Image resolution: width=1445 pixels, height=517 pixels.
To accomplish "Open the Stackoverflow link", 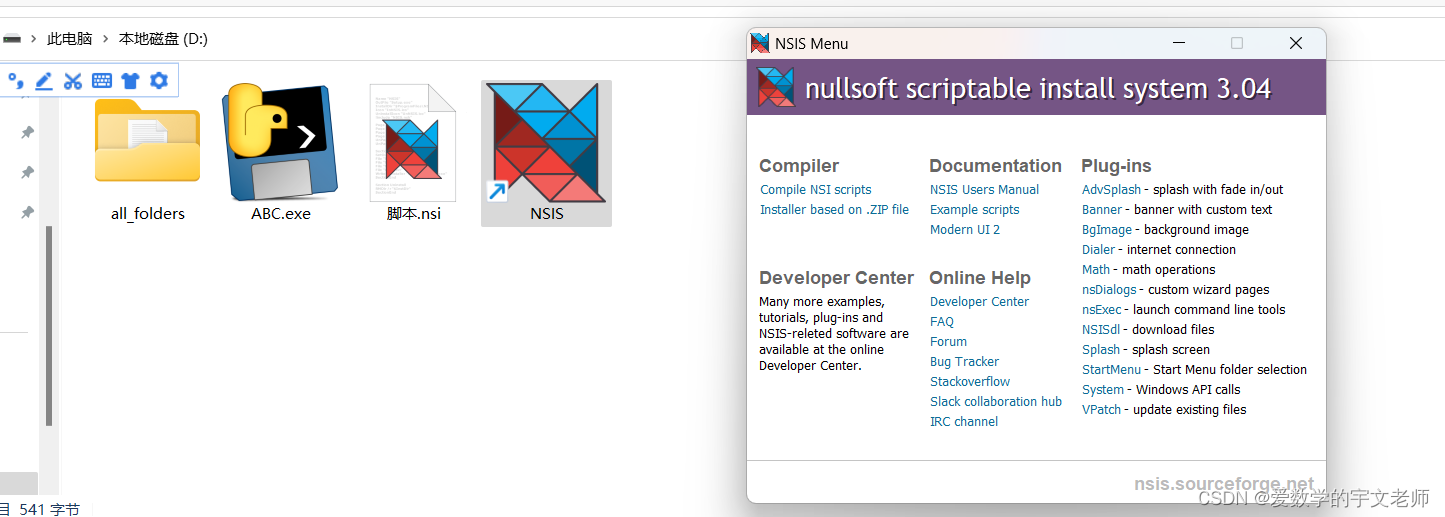I will 970,382.
